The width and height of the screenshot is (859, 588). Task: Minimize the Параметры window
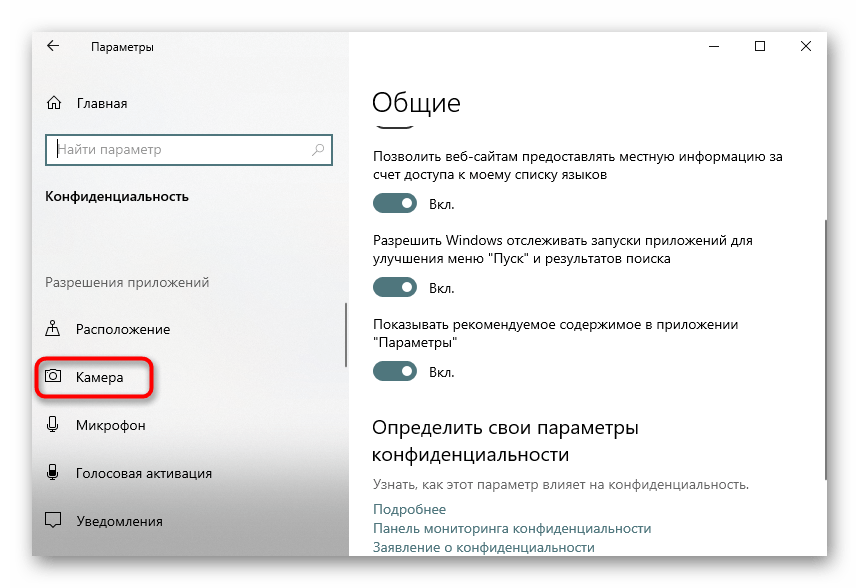click(714, 47)
